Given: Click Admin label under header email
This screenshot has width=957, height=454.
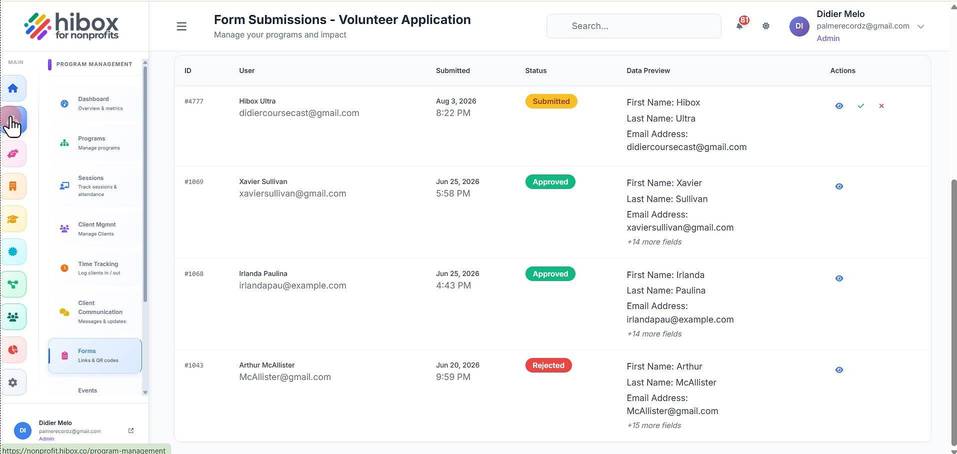Looking at the screenshot, I should click(828, 38).
